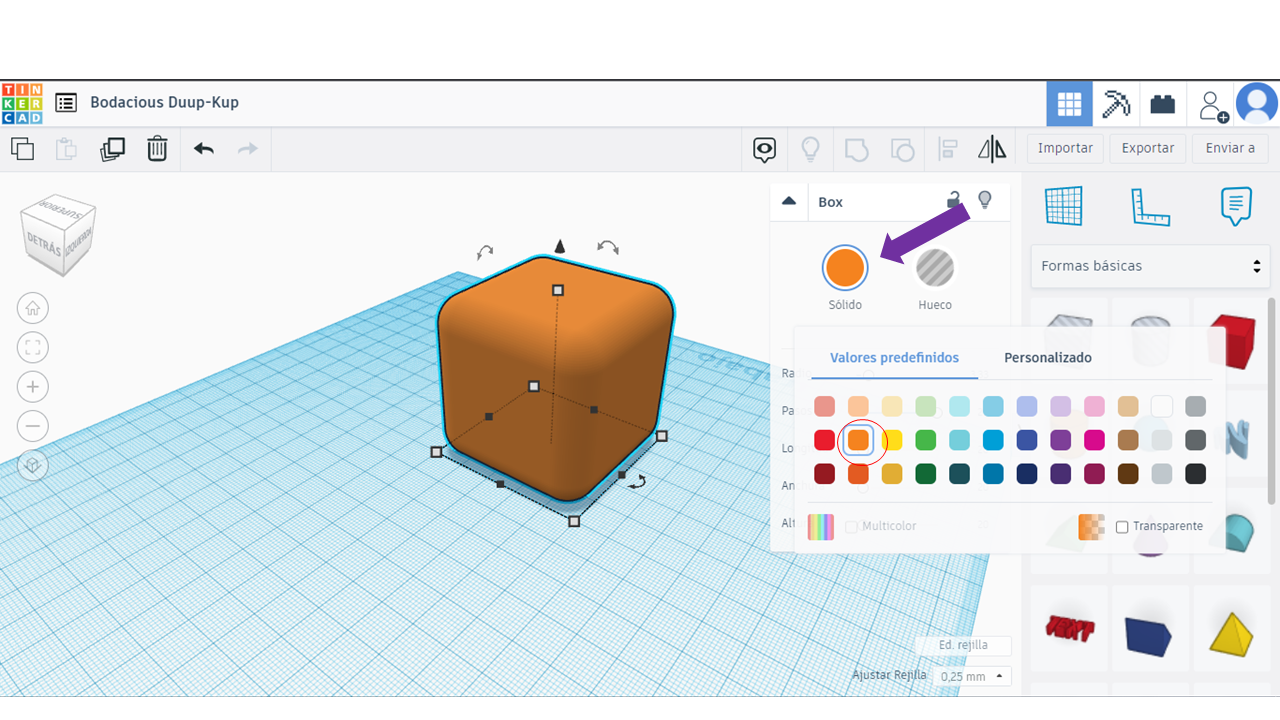
Task: Choose the Sólido orange circle
Action: (845, 268)
